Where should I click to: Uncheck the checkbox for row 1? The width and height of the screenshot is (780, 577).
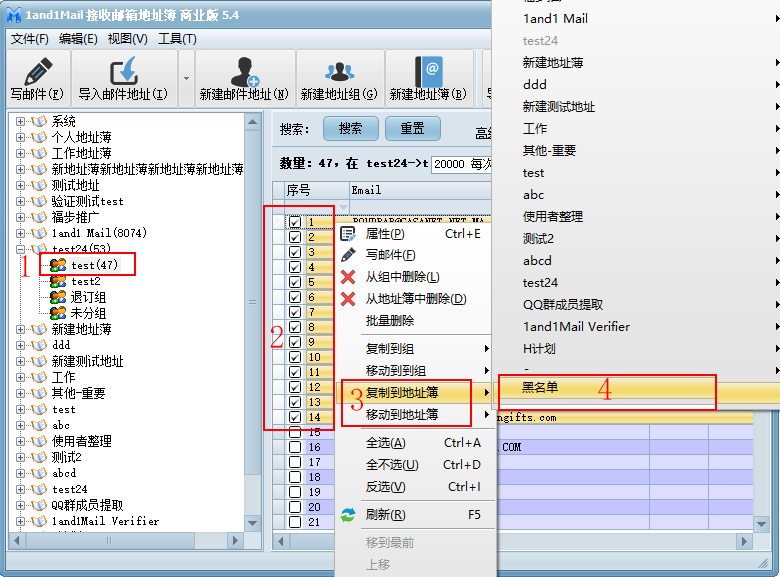[x=295, y=222]
